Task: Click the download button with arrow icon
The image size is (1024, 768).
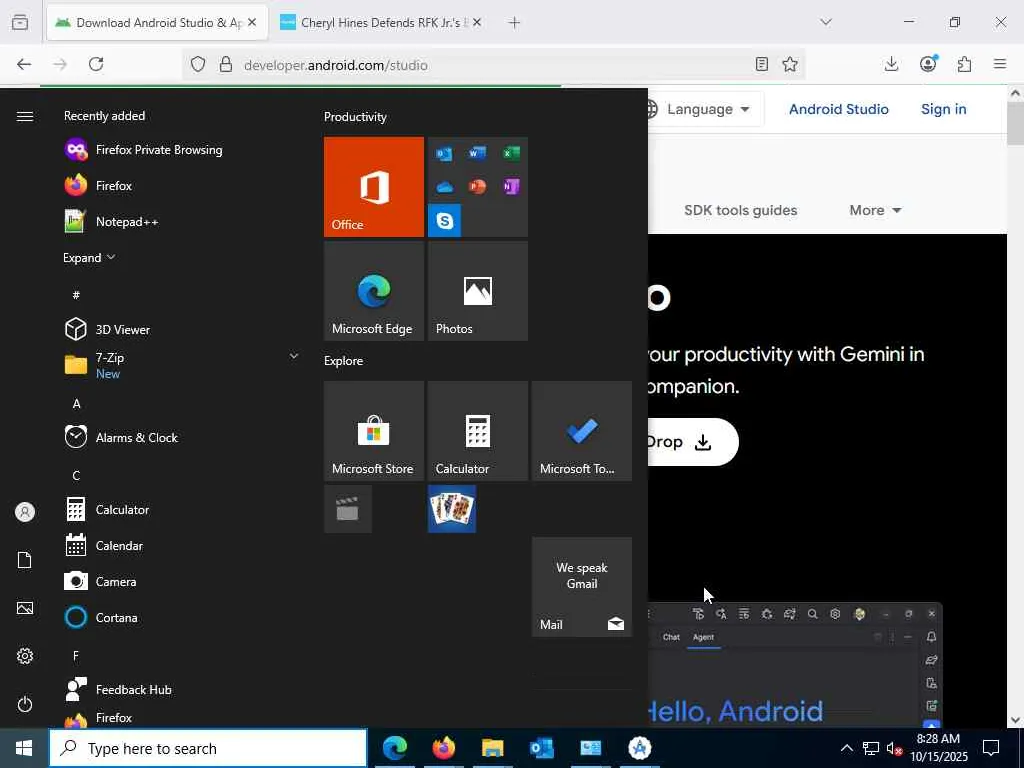Action: 693,442
